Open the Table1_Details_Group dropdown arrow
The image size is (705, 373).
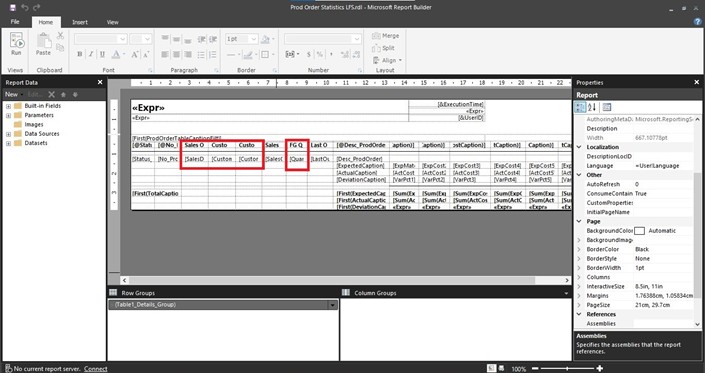coord(333,305)
